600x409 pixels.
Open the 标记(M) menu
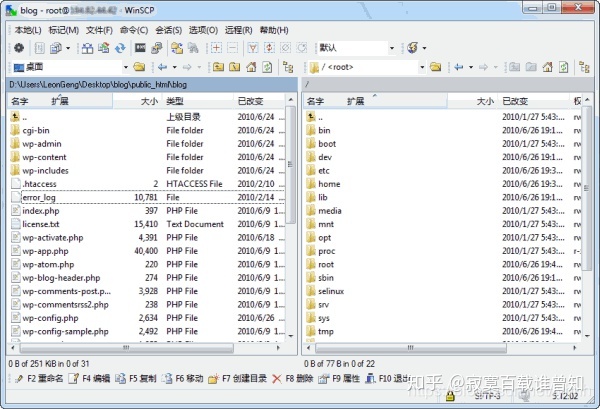(64, 30)
